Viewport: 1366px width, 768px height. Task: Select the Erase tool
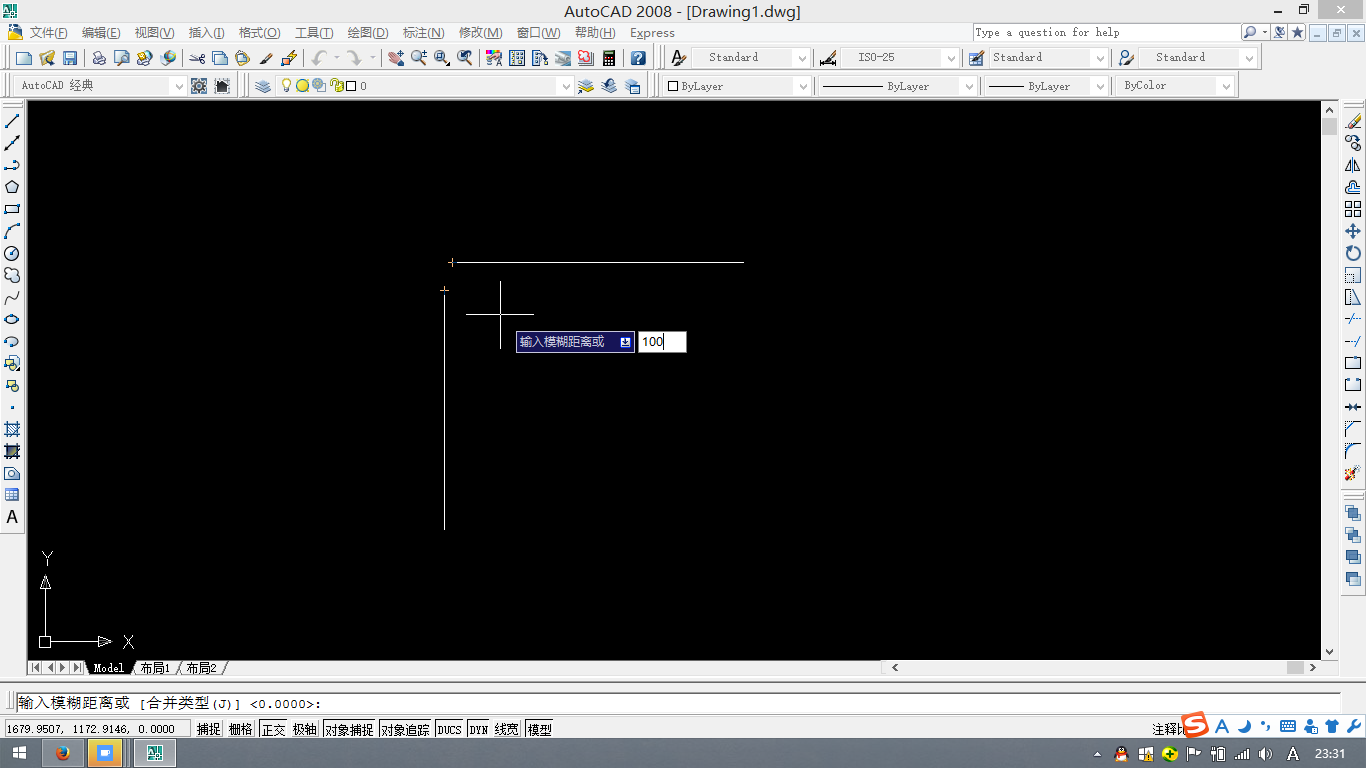(x=1353, y=121)
